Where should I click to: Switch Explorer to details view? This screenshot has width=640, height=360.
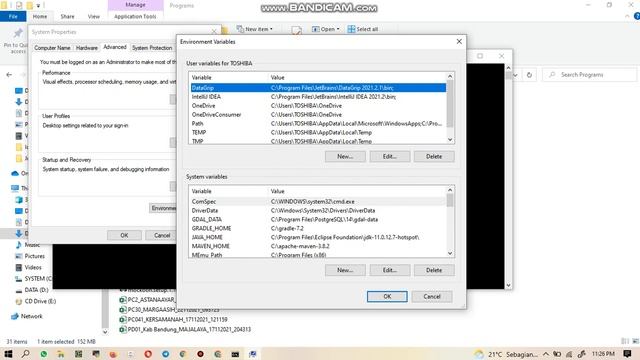click(x=625, y=341)
